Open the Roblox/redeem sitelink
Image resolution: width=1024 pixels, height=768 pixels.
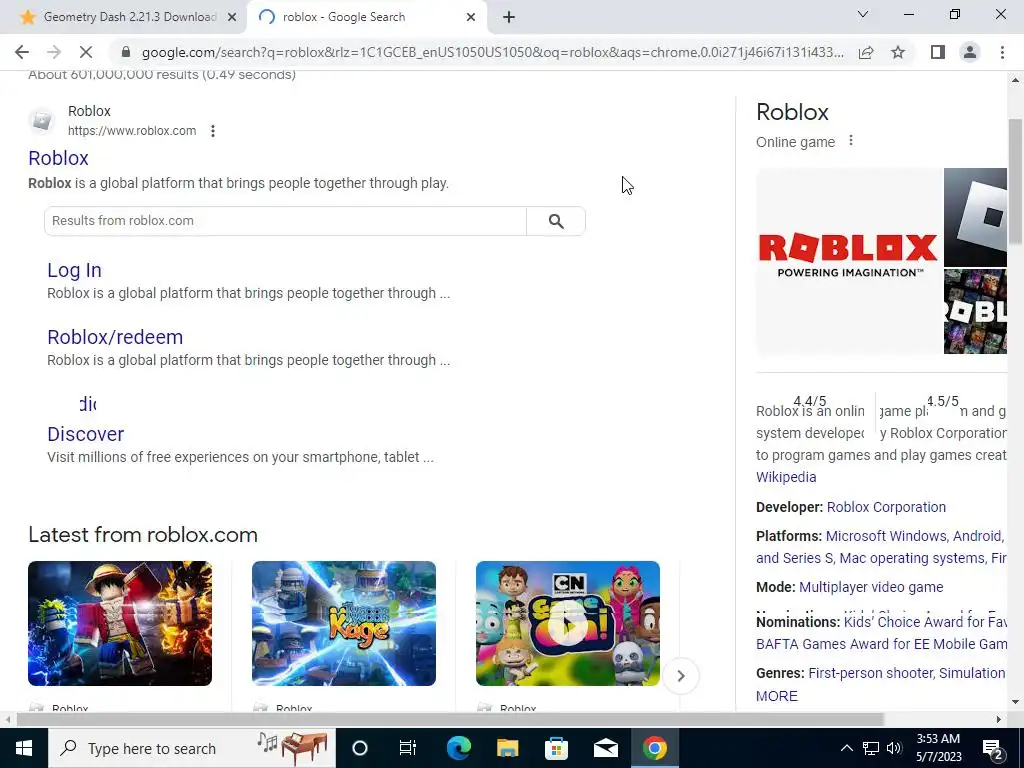coord(115,337)
